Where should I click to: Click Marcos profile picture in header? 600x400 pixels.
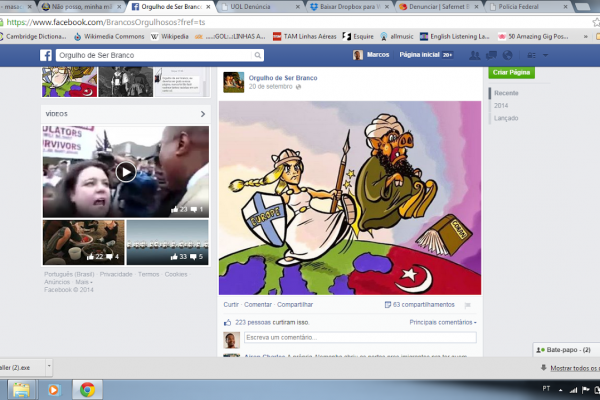[x=358, y=55]
